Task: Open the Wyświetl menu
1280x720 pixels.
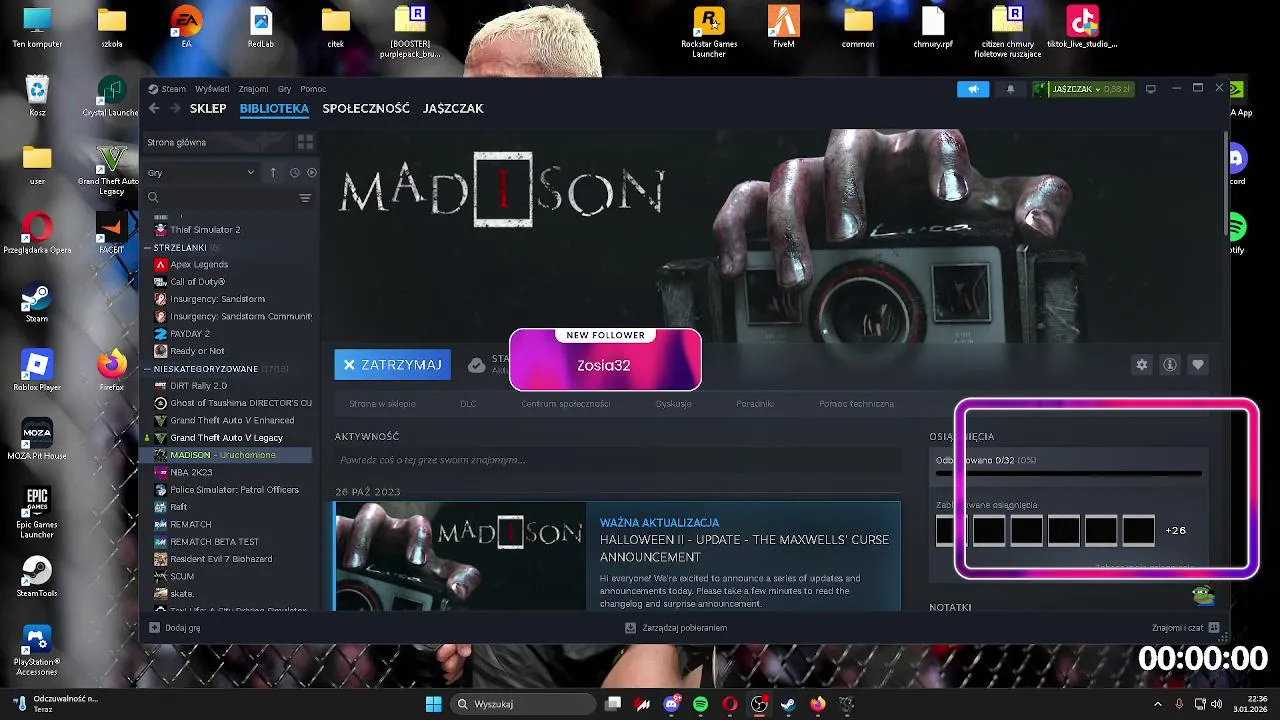Action: pos(212,89)
